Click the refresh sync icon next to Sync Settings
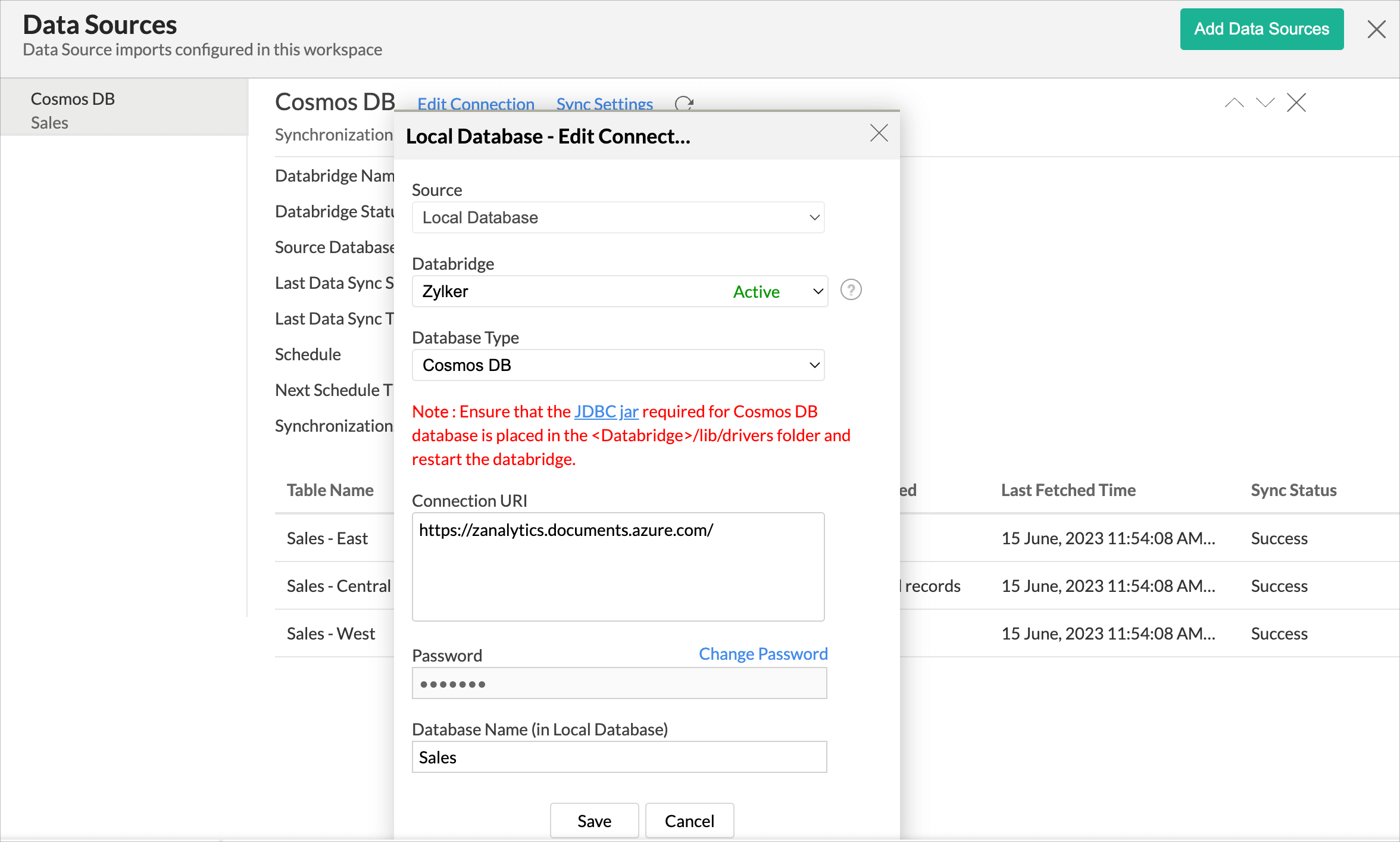Viewport: 1400px width, 842px height. [684, 103]
